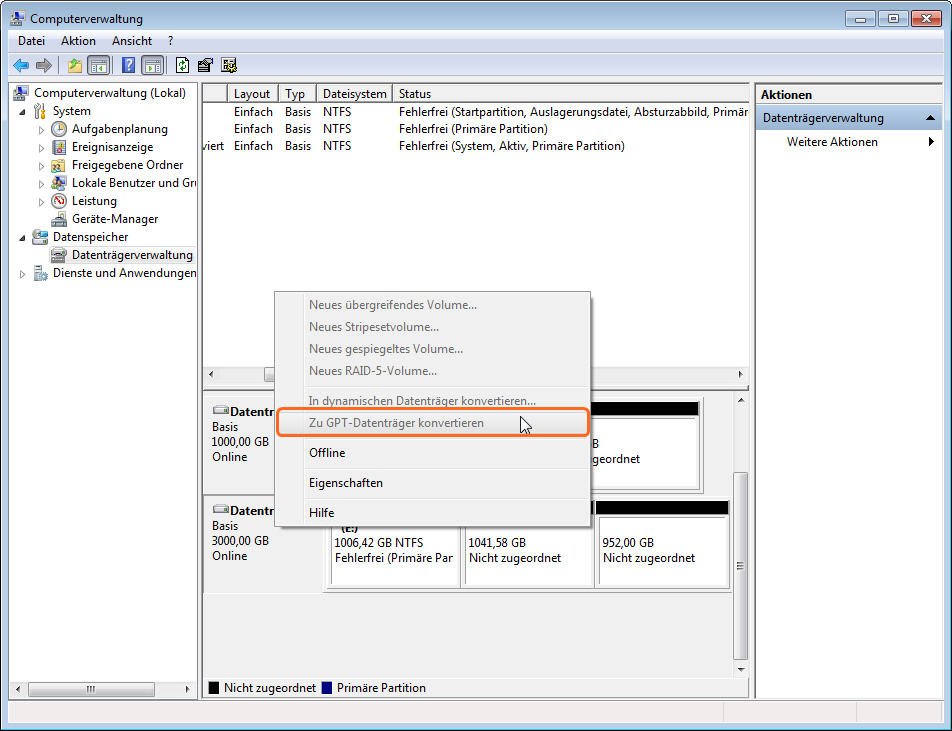Select the Startpartition volume row status
Viewport: 952px width, 731px height.
point(573,112)
